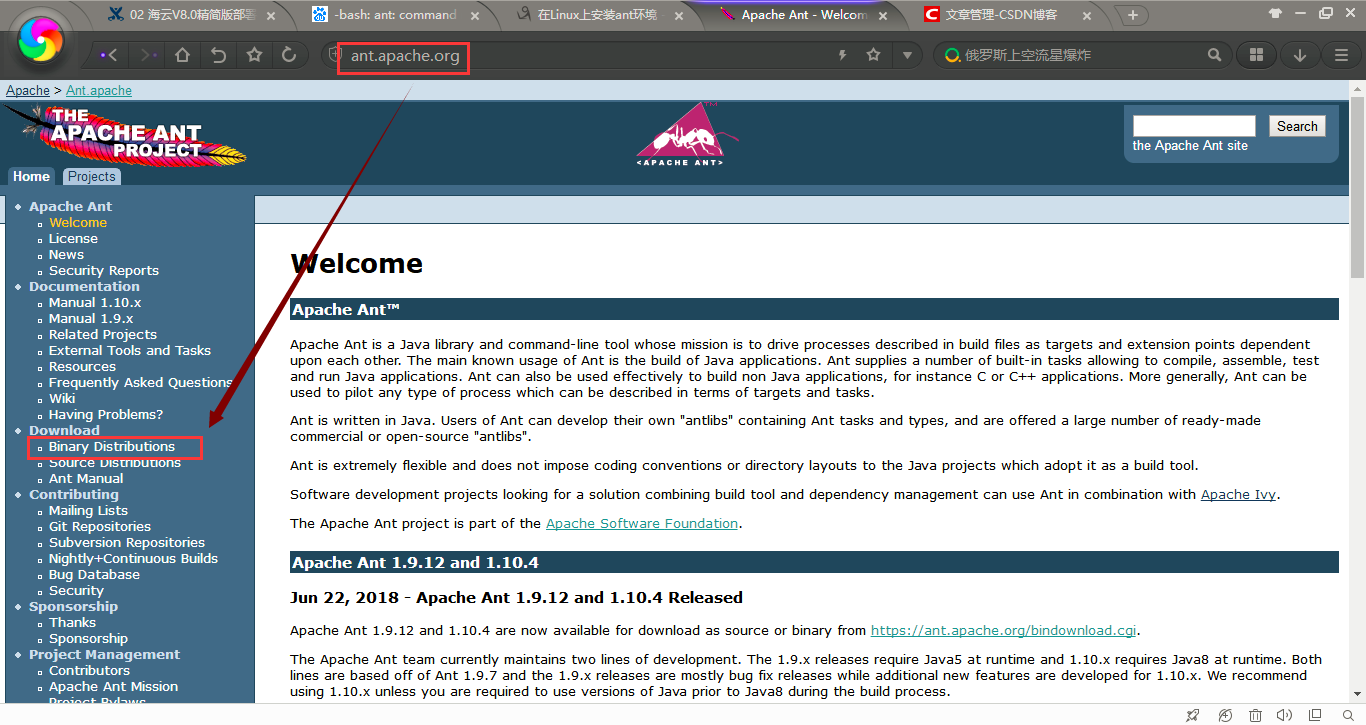Click the undo closed tab icon
The width and height of the screenshot is (1366, 725).
coord(218,55)
